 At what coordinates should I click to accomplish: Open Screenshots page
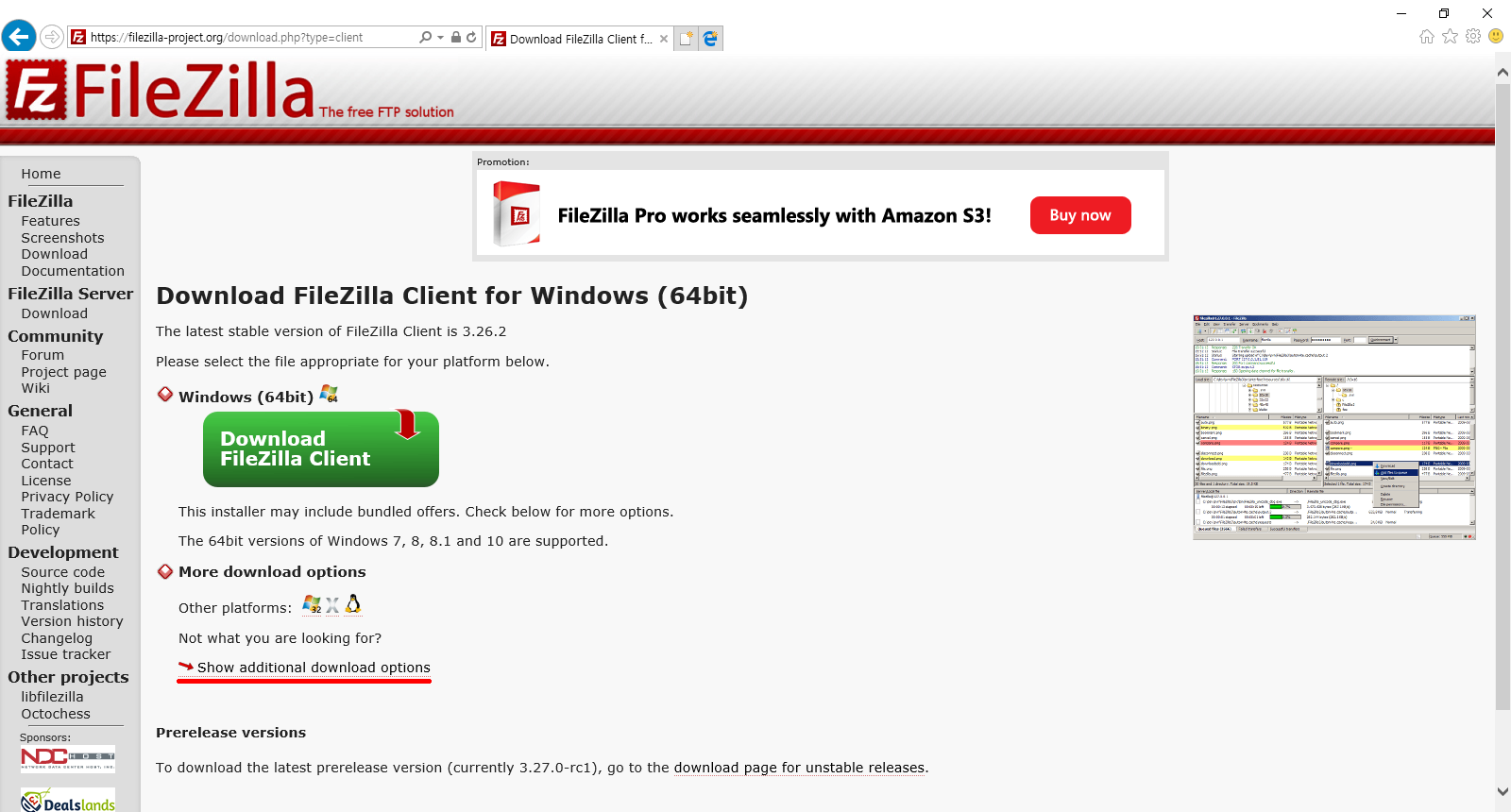click(x=62, y=238)
